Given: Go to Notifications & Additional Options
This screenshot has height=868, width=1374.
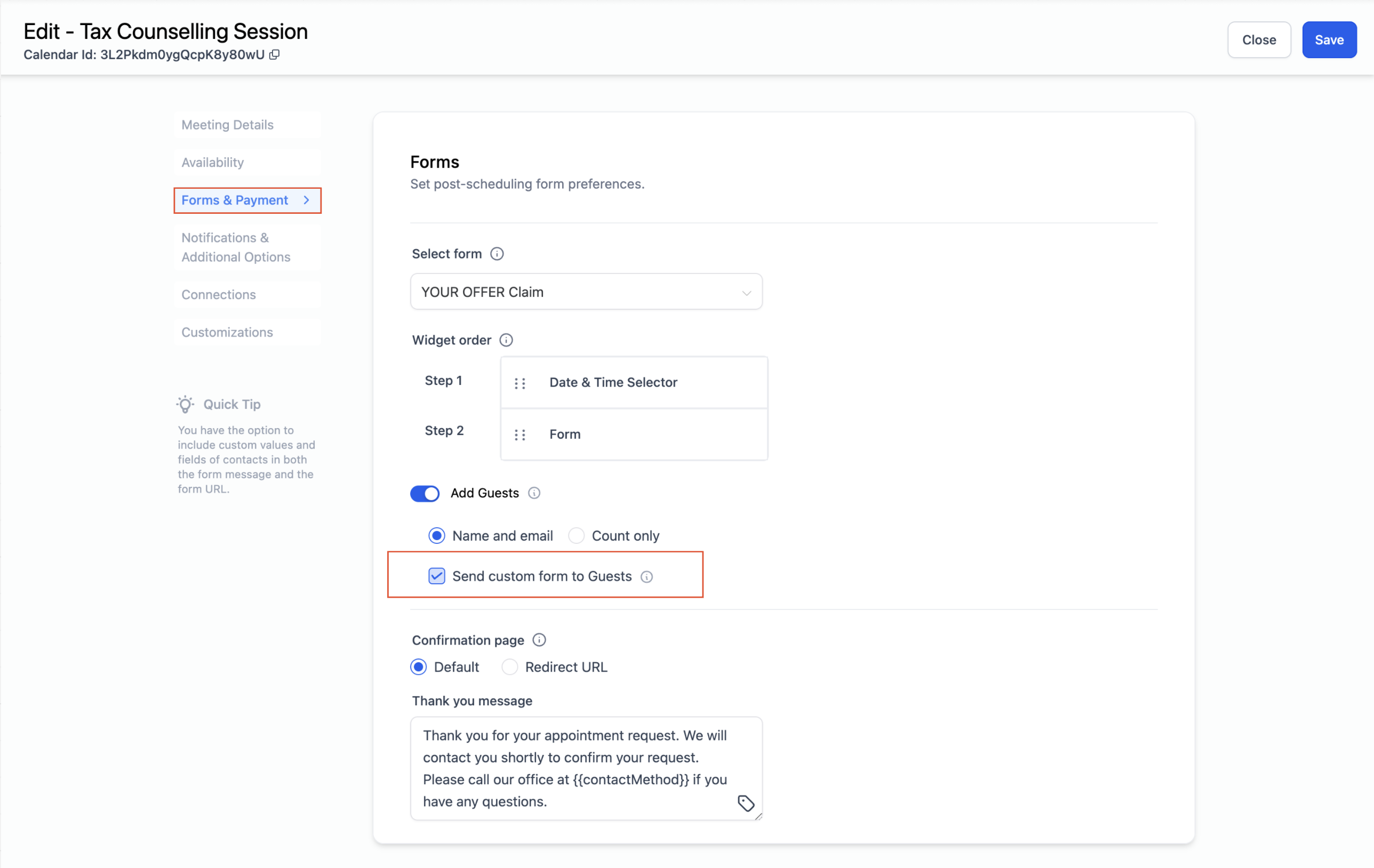Looking at the screenshot, I should (235, 247).
